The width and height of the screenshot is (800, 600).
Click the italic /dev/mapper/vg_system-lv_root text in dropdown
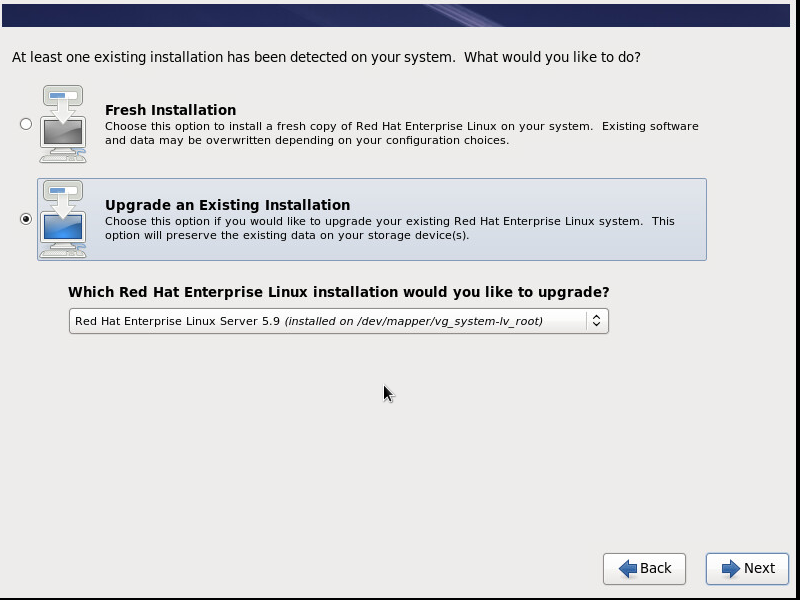pyautogui.click(x=414, y=321)
